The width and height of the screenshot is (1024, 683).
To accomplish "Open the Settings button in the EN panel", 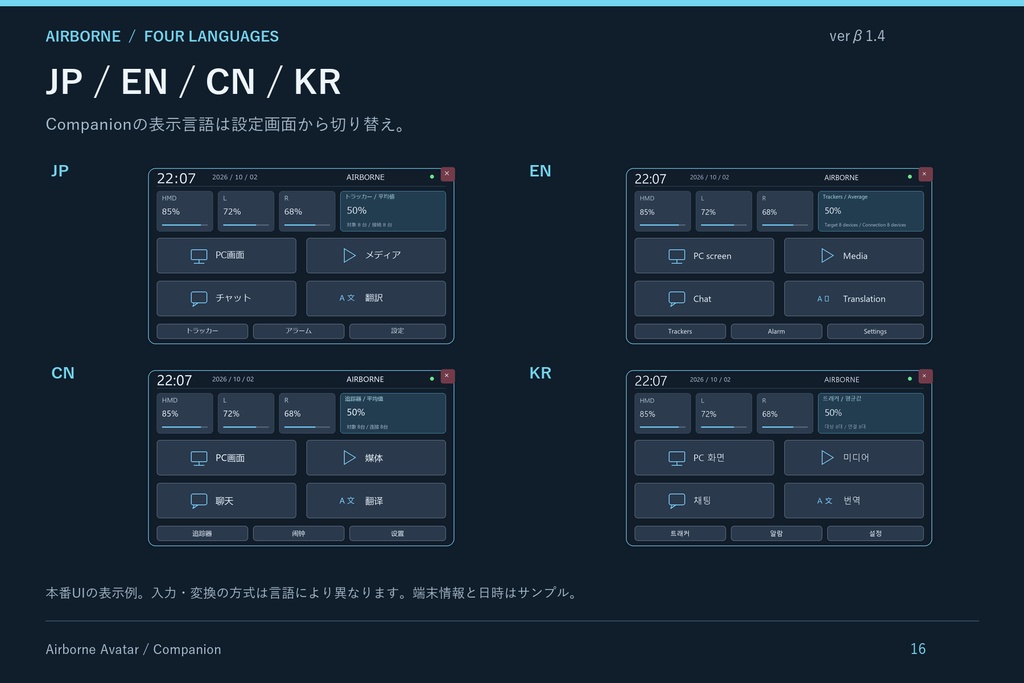I will coord(876,331).
